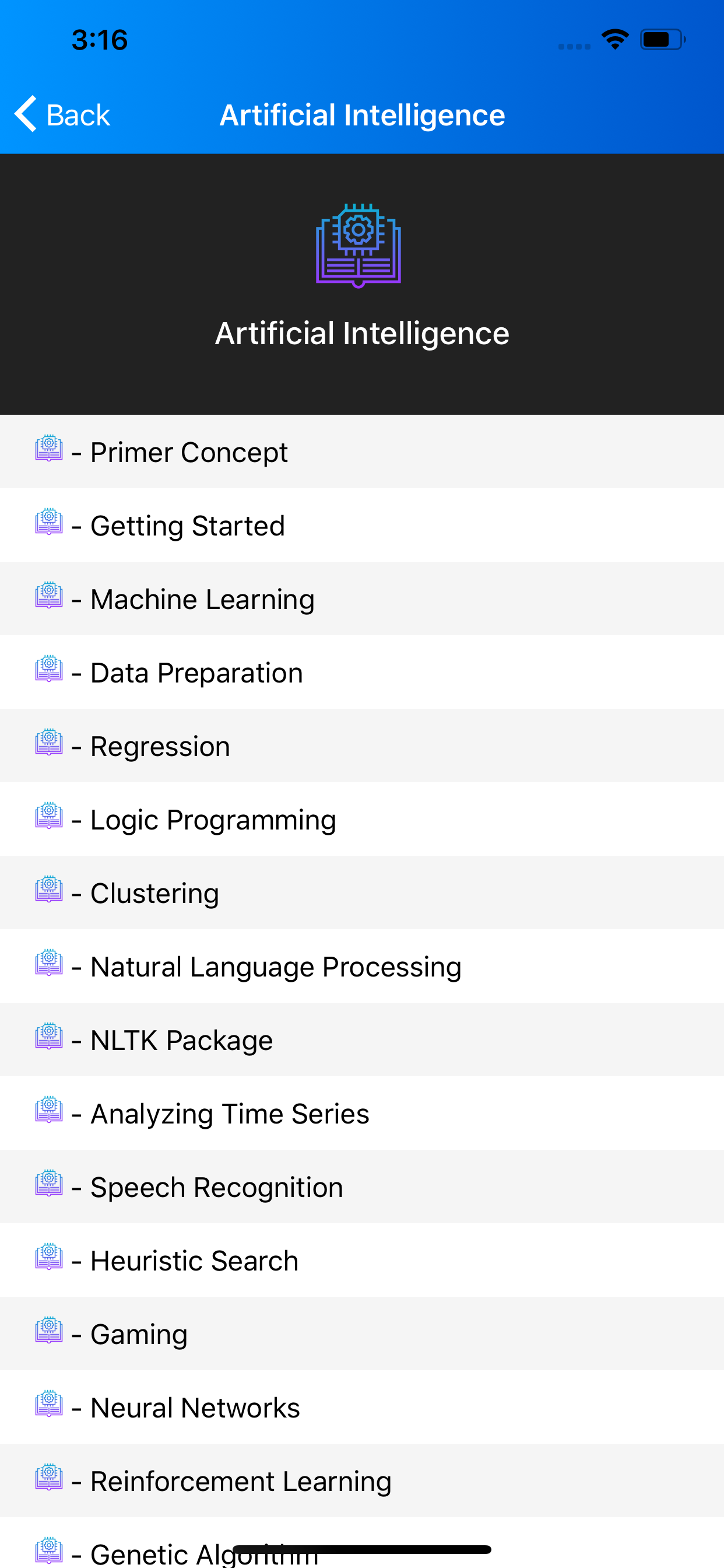The width and height of the screenshot is (724, 1568).
Task: Click the Wi-Fi indicator in status bar
Action: [614, 38]
